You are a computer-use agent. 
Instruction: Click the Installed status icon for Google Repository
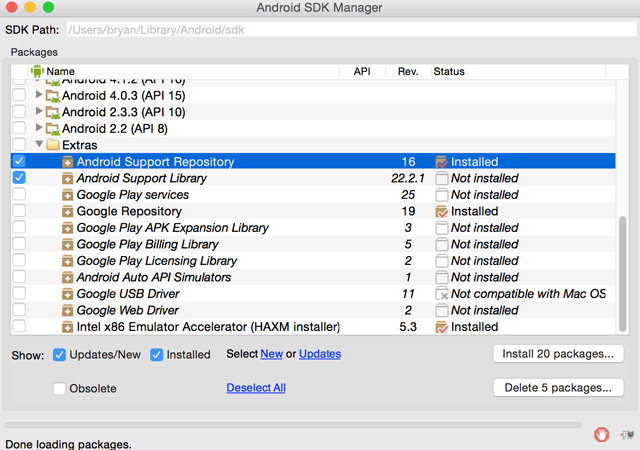pyautogui.click(x=441, y=211)
